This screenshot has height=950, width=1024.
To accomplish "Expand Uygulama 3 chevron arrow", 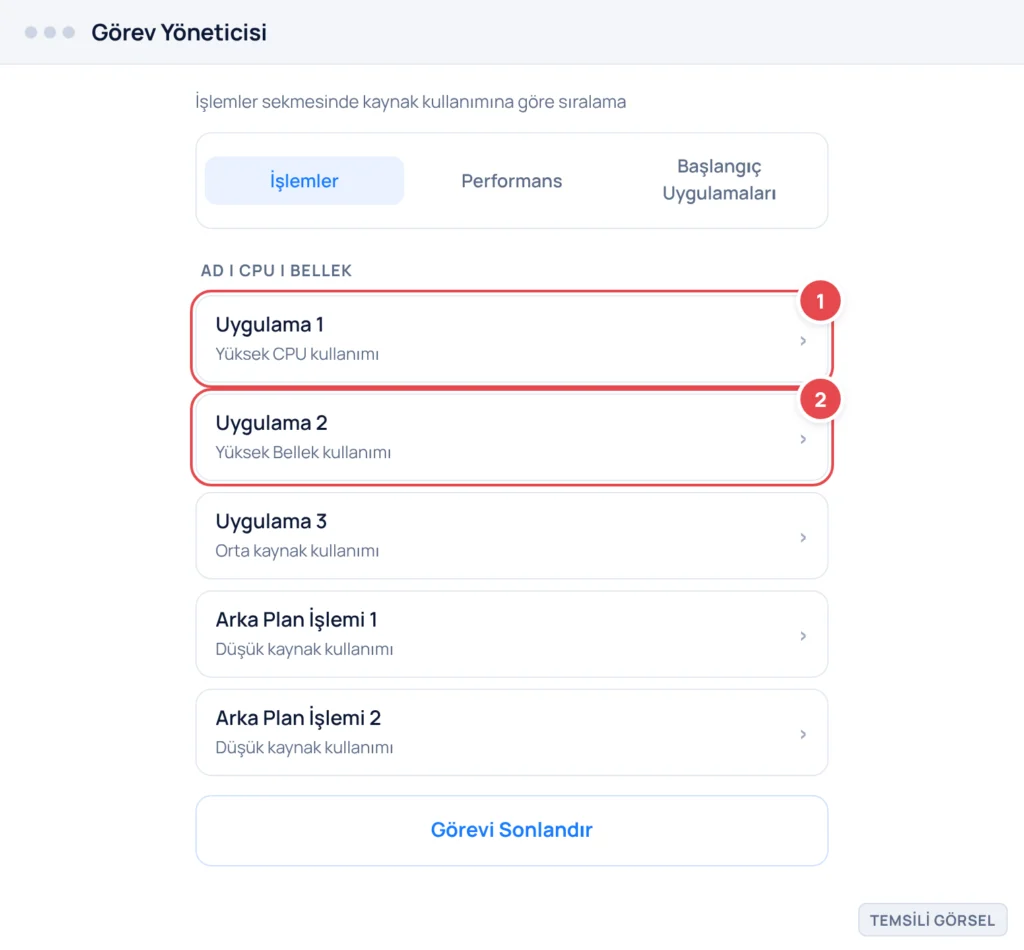I will (803, 537).
